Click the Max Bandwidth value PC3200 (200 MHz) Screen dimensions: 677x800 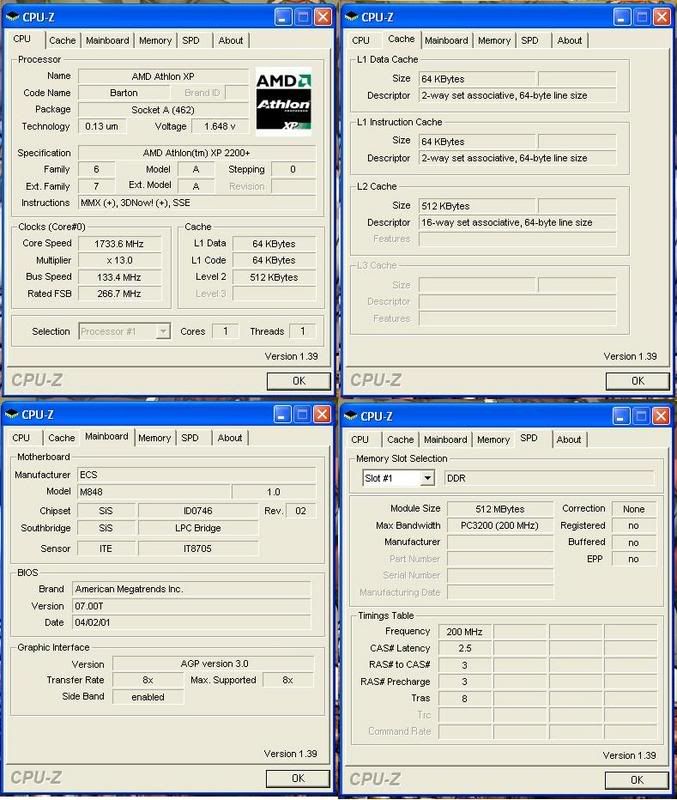coord(500,526)
